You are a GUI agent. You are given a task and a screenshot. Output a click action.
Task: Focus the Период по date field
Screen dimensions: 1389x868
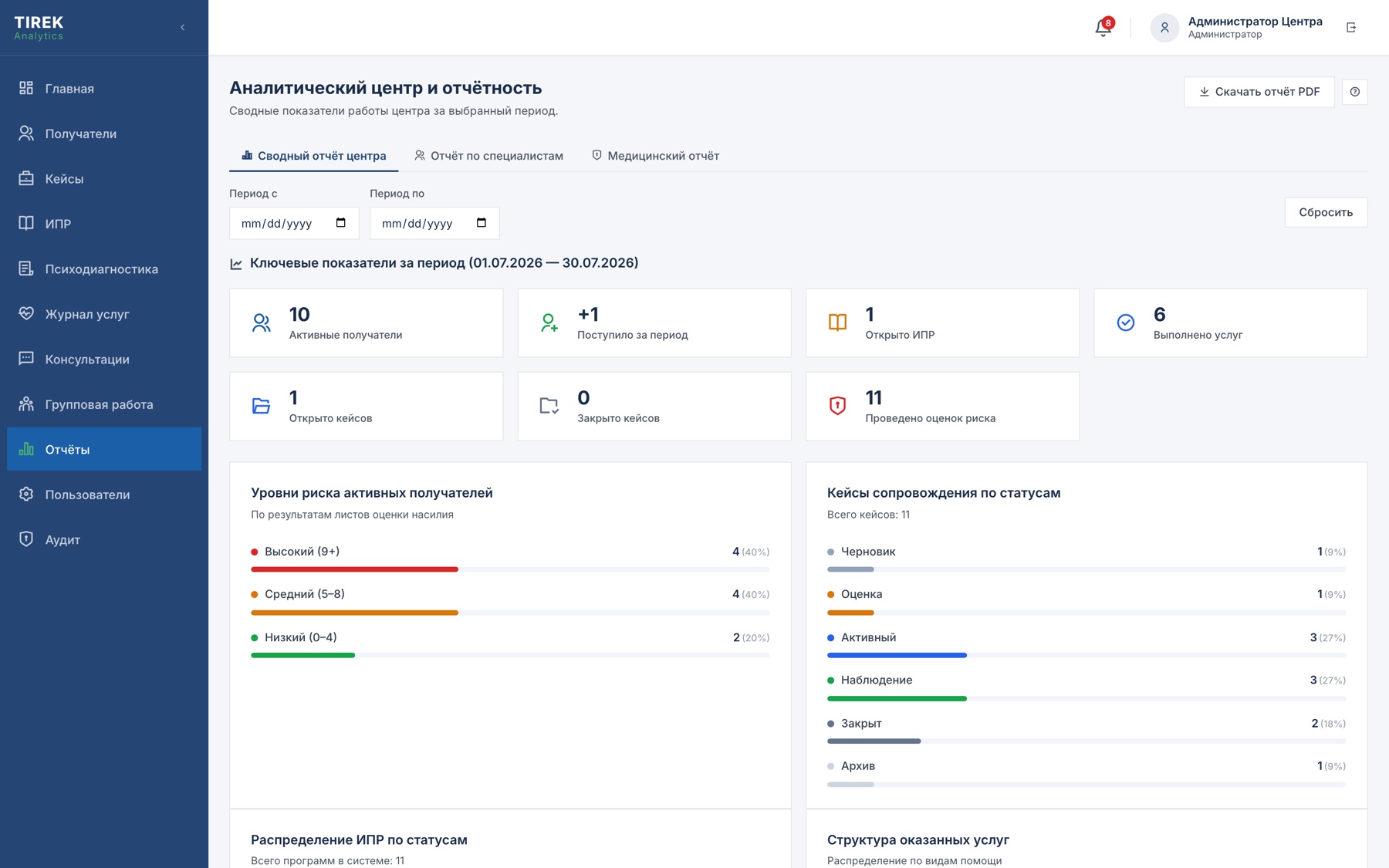434,223
